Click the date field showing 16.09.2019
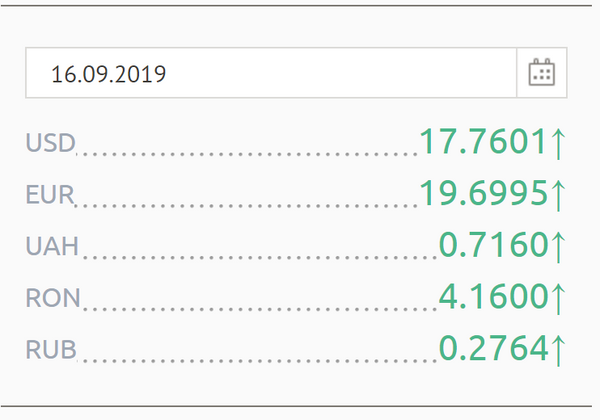Viewport: 600px width, 420px height. pos(271,73)
